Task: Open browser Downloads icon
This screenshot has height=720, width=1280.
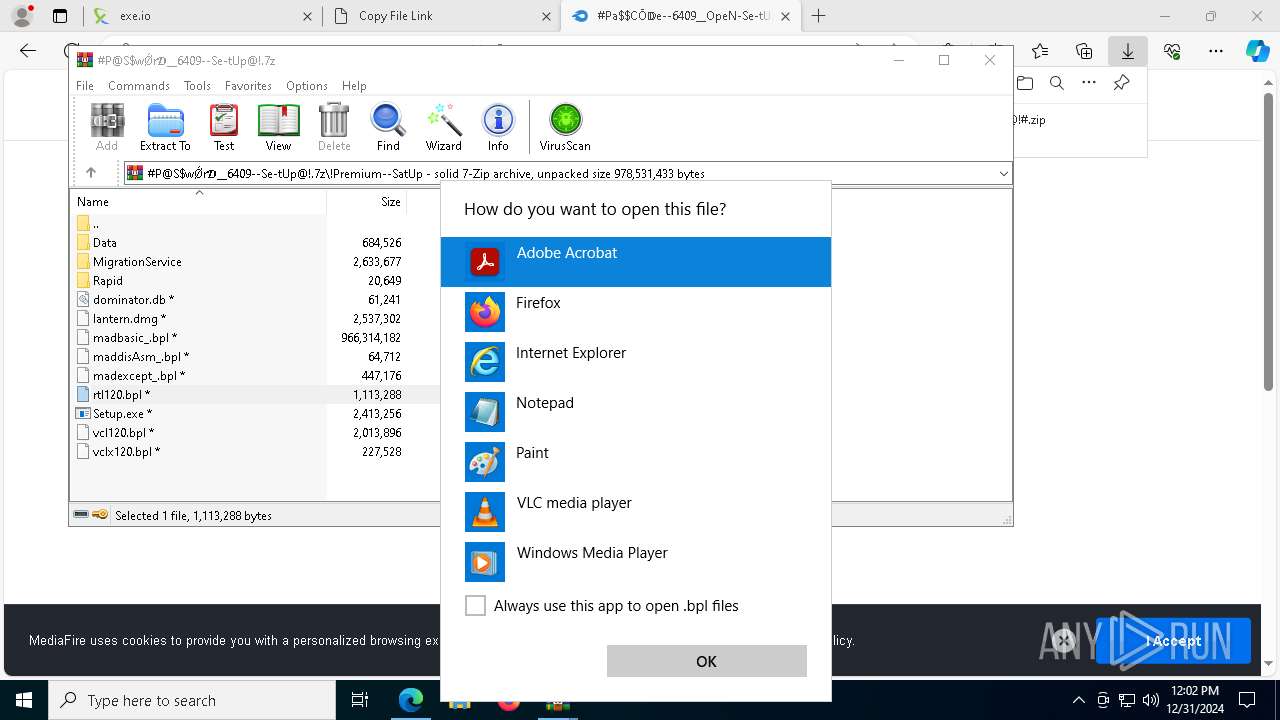Action: (x=1128, y=51)
